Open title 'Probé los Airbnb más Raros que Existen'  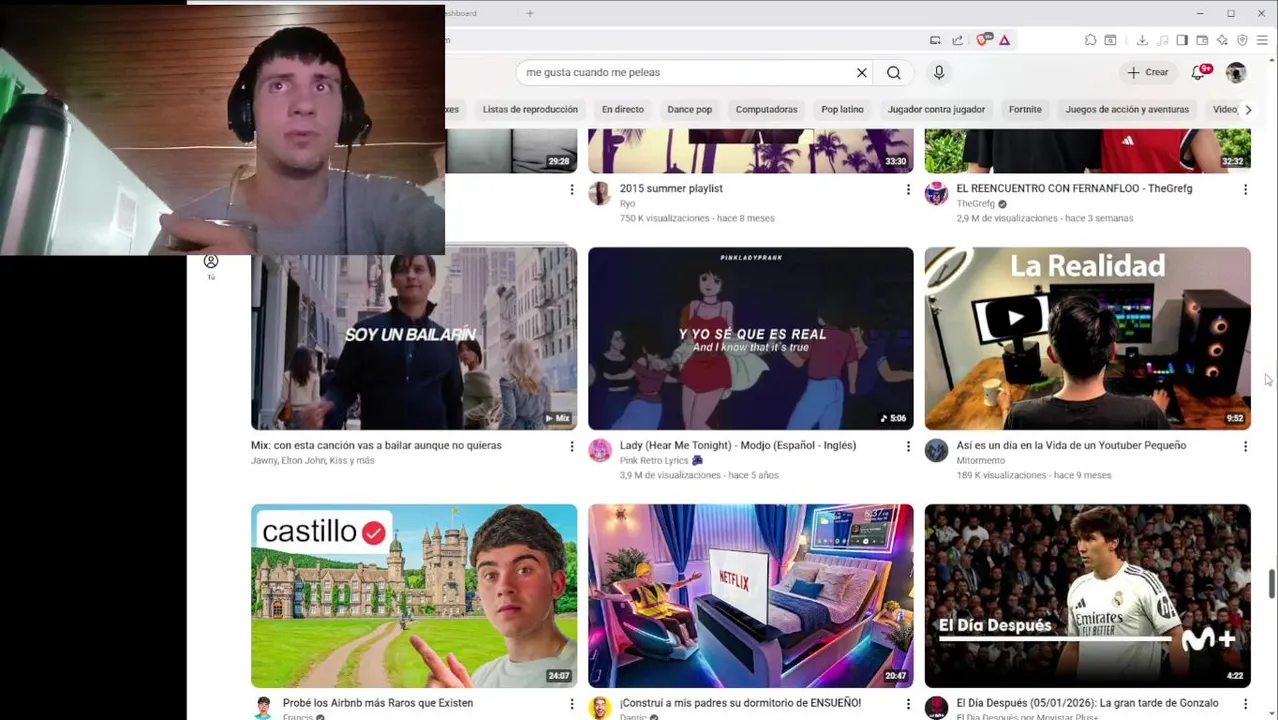click(x=378, y=703)
